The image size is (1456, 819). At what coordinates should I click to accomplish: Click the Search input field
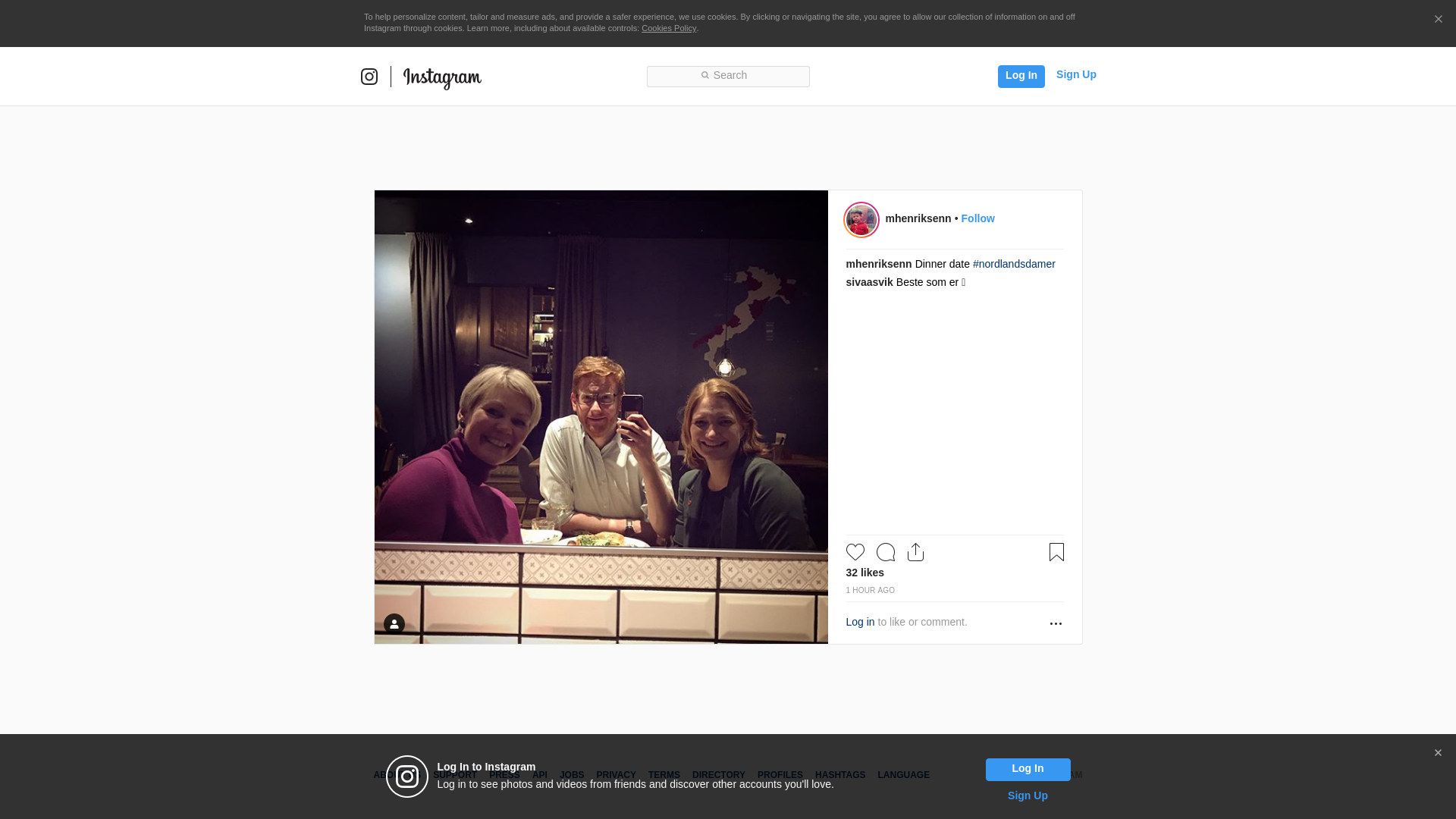coord(728,76)
